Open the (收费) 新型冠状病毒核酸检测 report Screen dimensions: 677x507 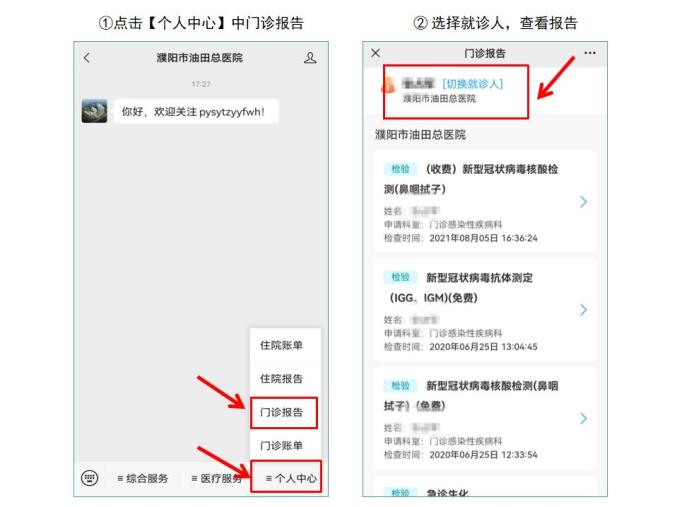pyautogui.click(x=485, y=202)
